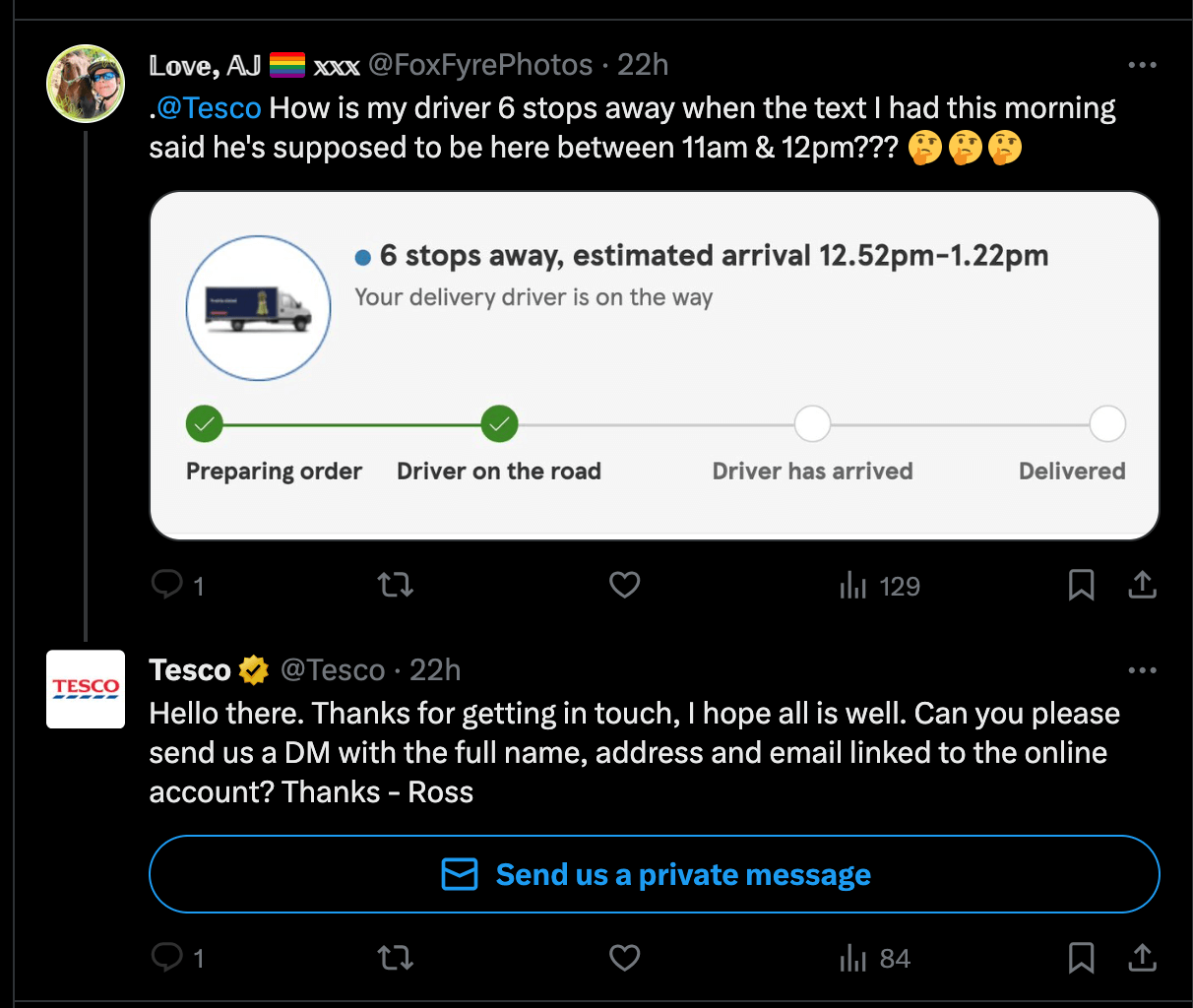Bookmark AJ's delivery complaint tweet

(x=1081, y=585)
